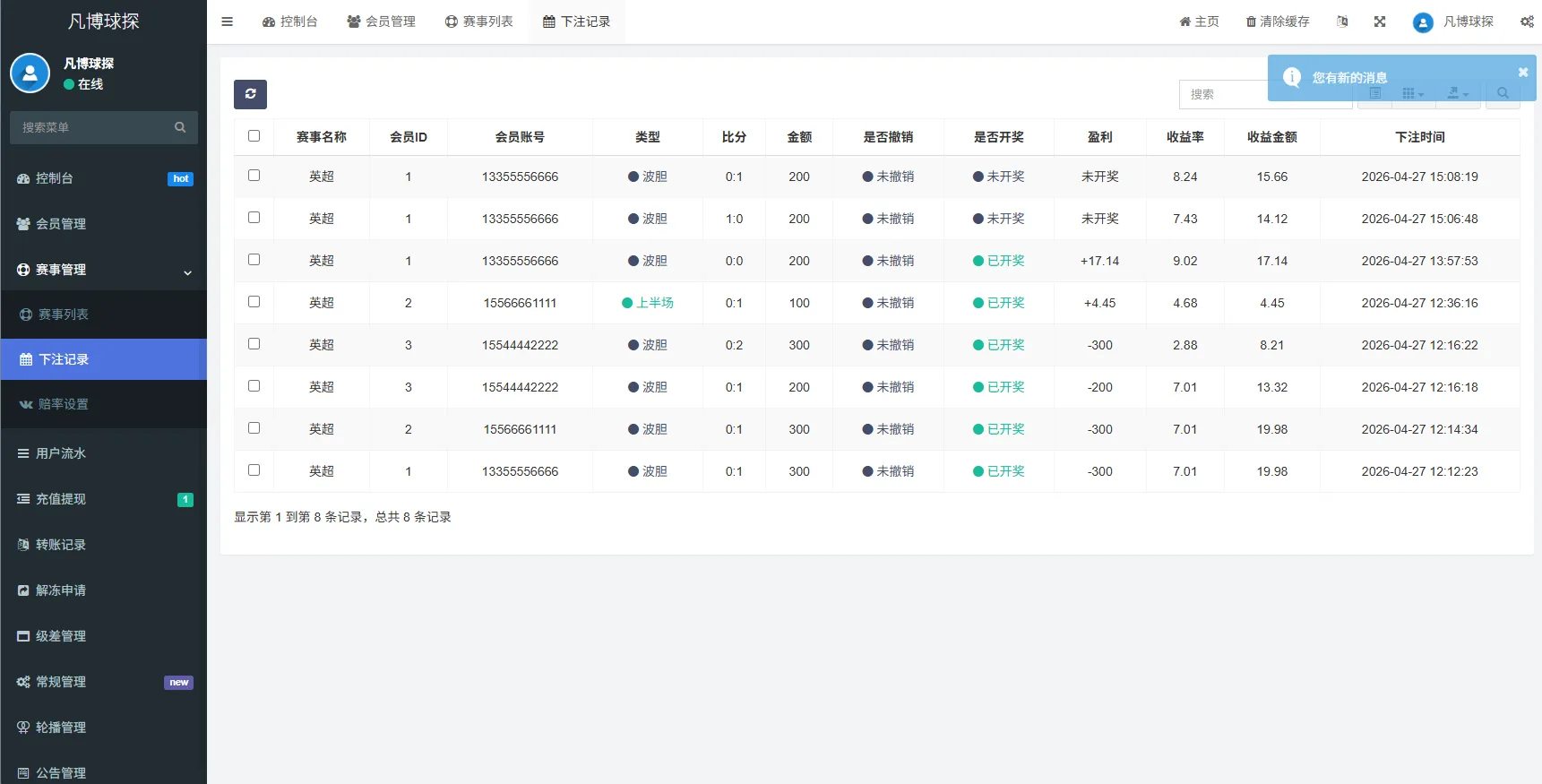Click the 0:2 score cell

coord(734,345)
